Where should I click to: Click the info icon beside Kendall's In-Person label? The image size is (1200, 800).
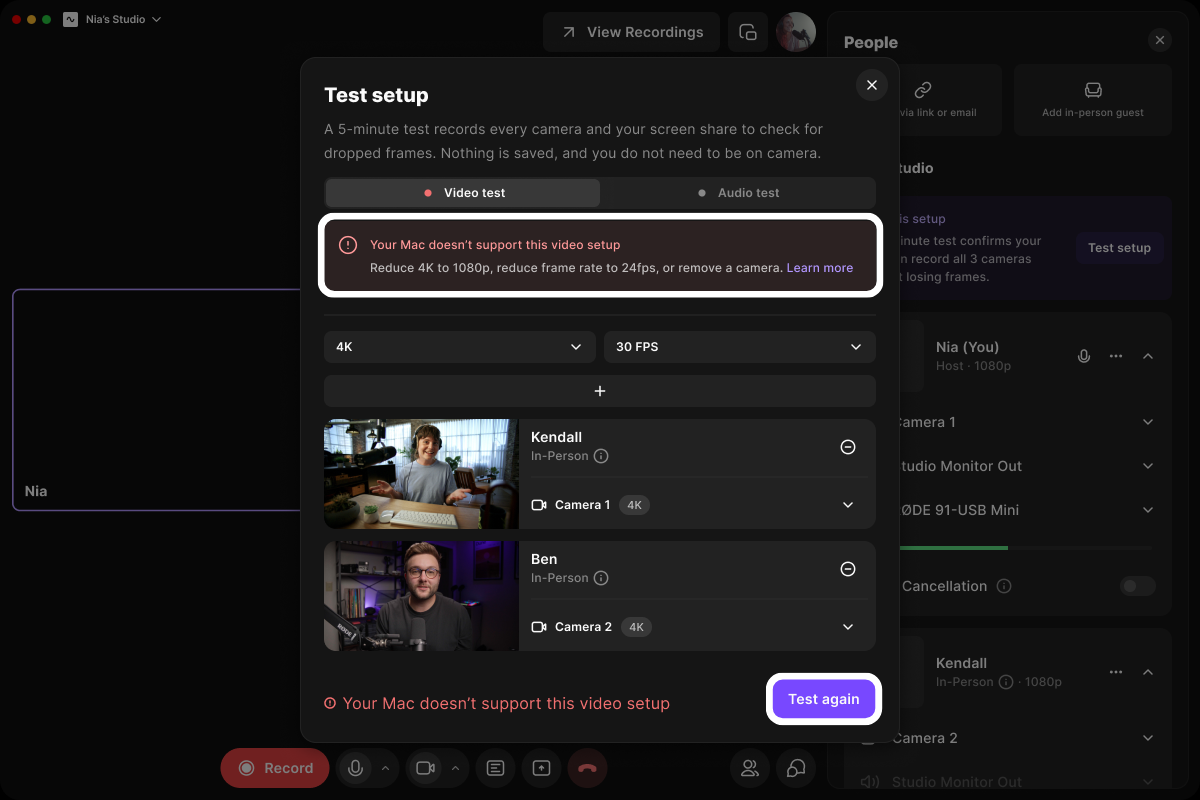(x=601, y=456)
